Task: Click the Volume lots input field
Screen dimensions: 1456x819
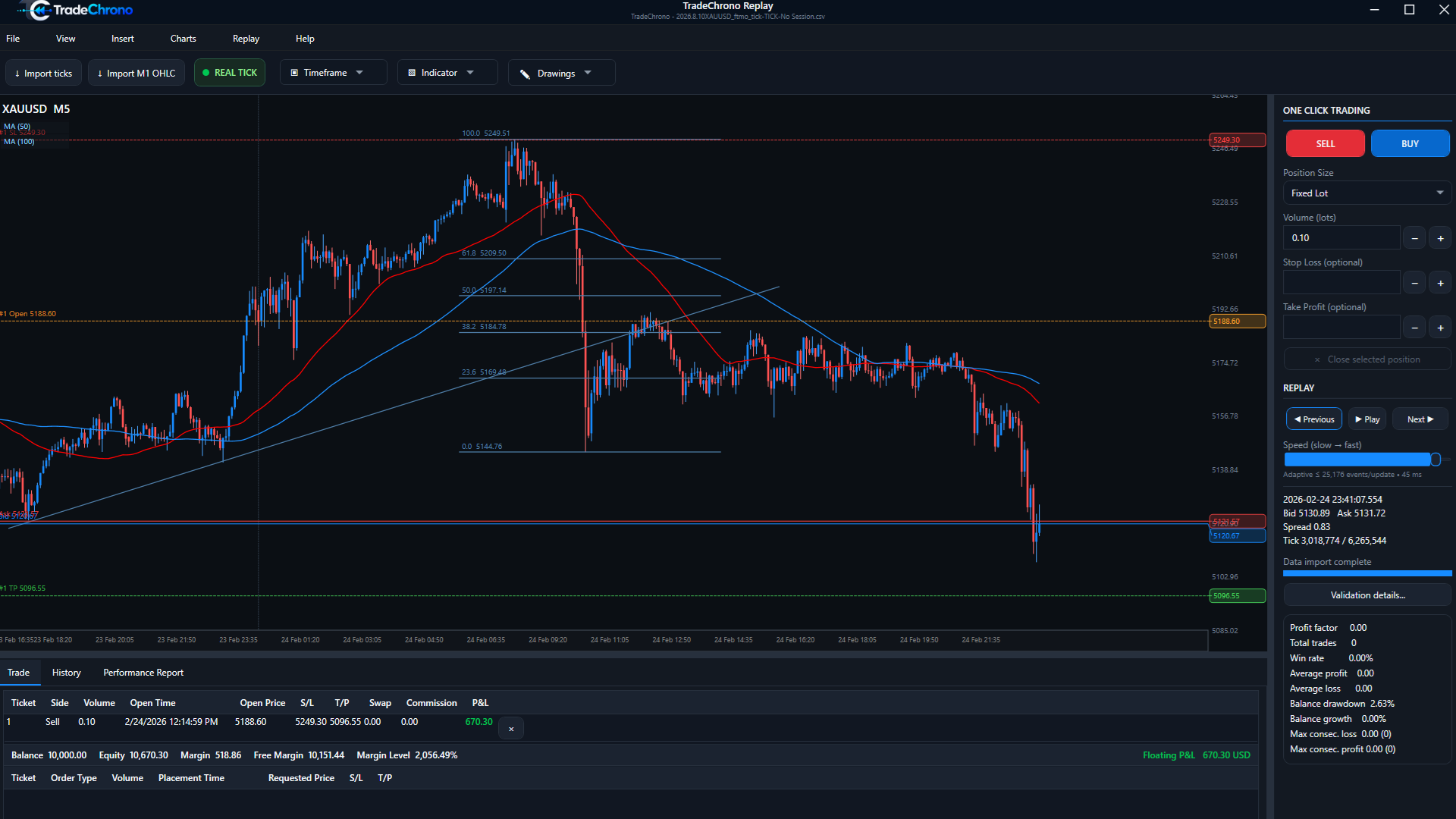Action: (1341, 237)
